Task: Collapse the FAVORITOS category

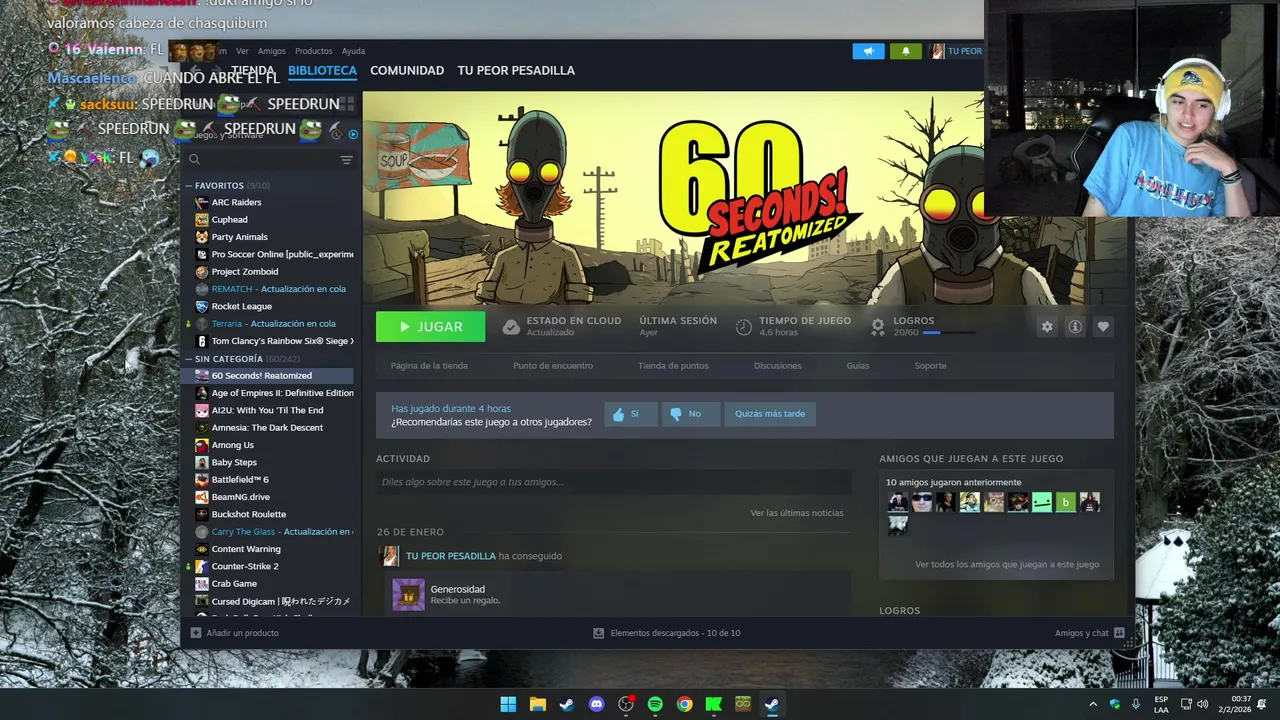Action: [190, 186]
